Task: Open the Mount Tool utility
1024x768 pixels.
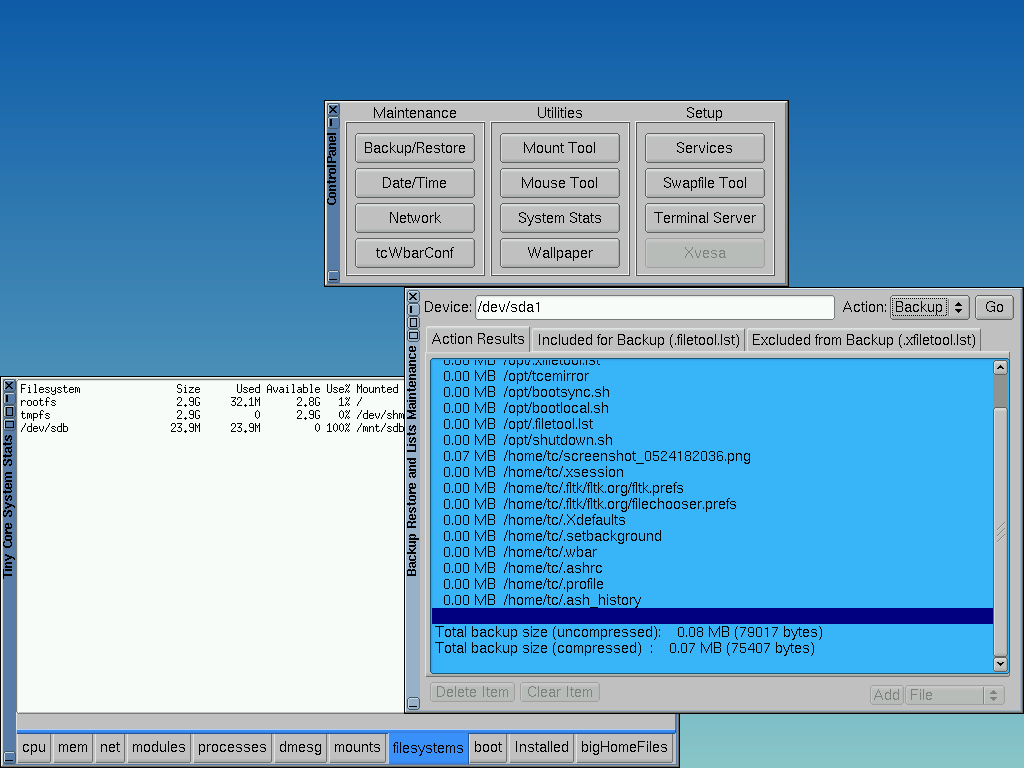Action: pos(560,148)
